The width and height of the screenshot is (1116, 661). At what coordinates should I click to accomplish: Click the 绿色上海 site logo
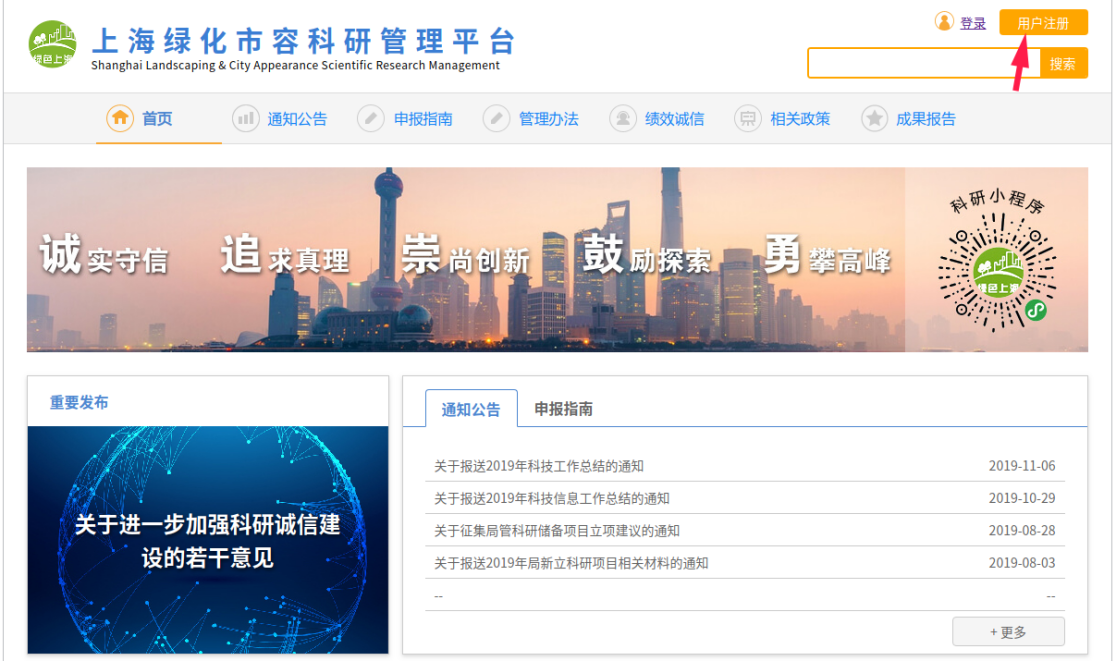tap(53, 45)
